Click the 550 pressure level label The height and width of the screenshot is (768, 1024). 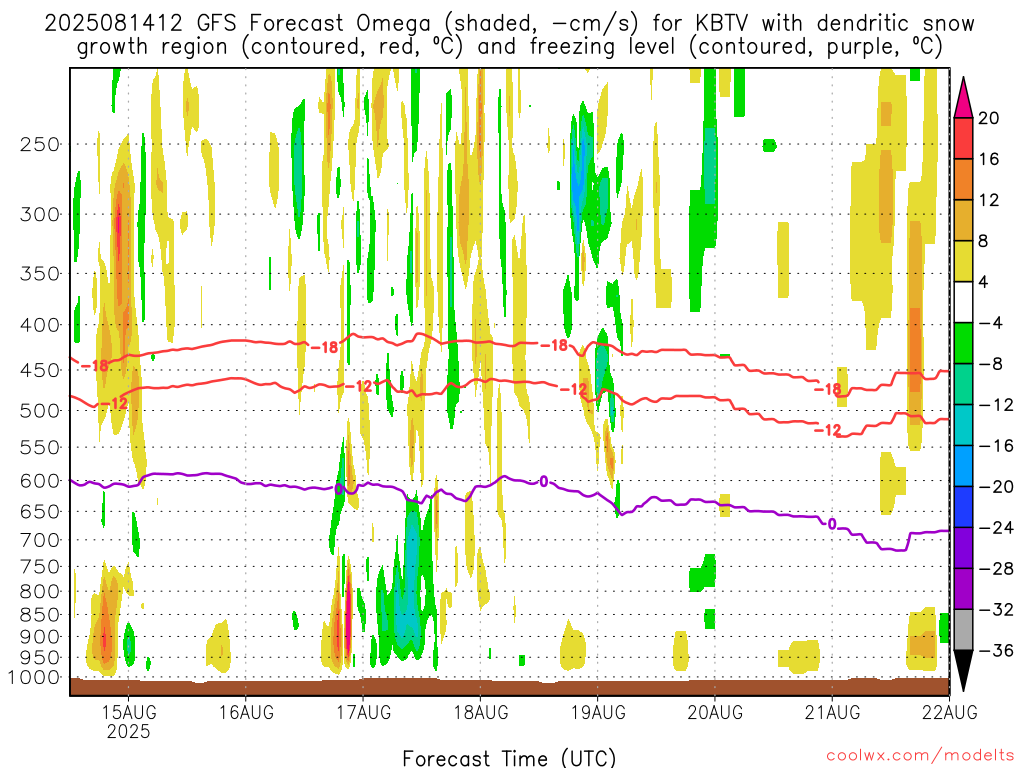pos(40,447)
